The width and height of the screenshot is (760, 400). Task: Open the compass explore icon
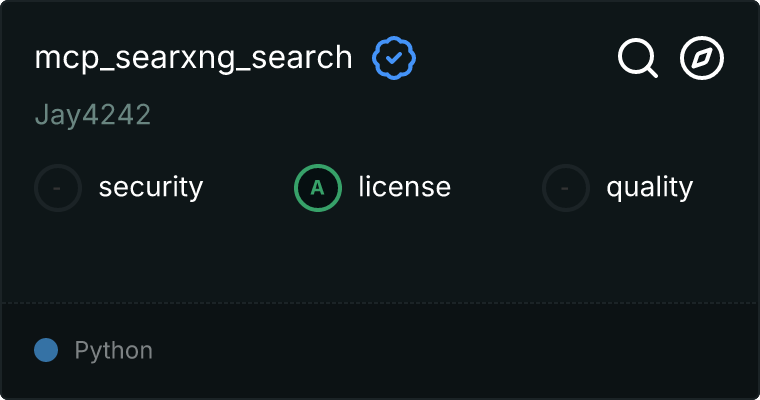pos(702,58)
